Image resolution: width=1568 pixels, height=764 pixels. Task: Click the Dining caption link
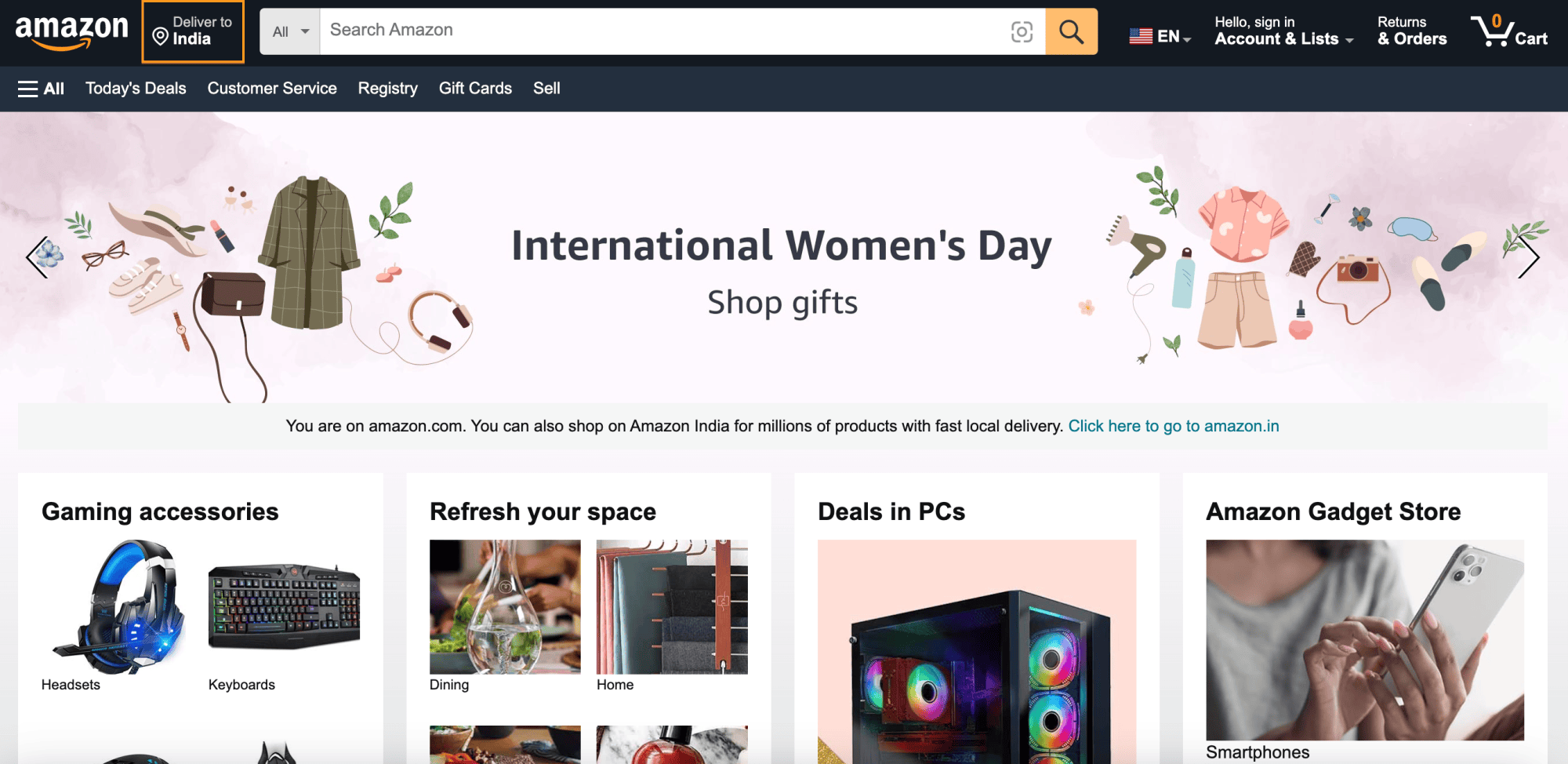pos(449,685)
